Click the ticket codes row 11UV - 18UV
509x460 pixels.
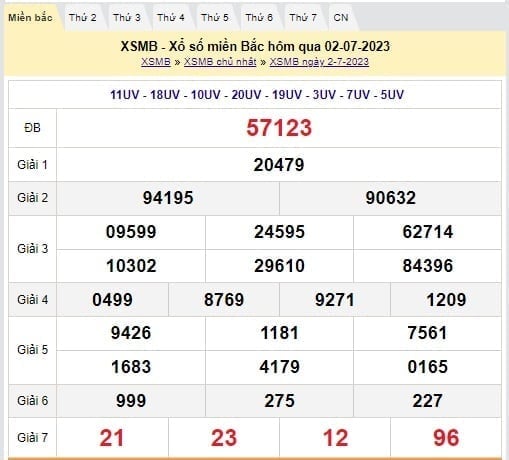pyautogui.click(x=257, y=95)
